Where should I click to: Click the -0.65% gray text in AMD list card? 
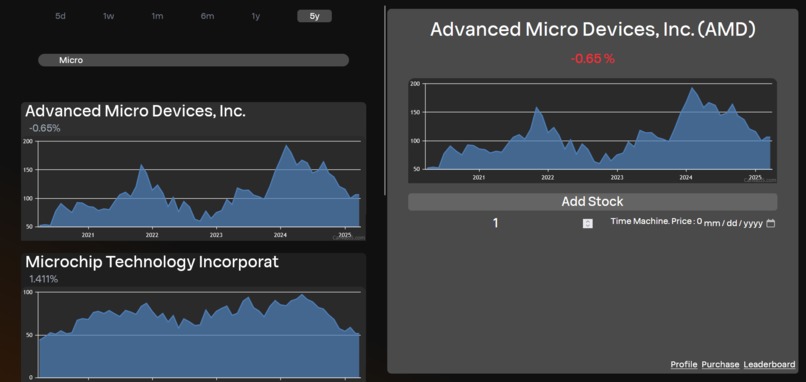click(45, 128)
